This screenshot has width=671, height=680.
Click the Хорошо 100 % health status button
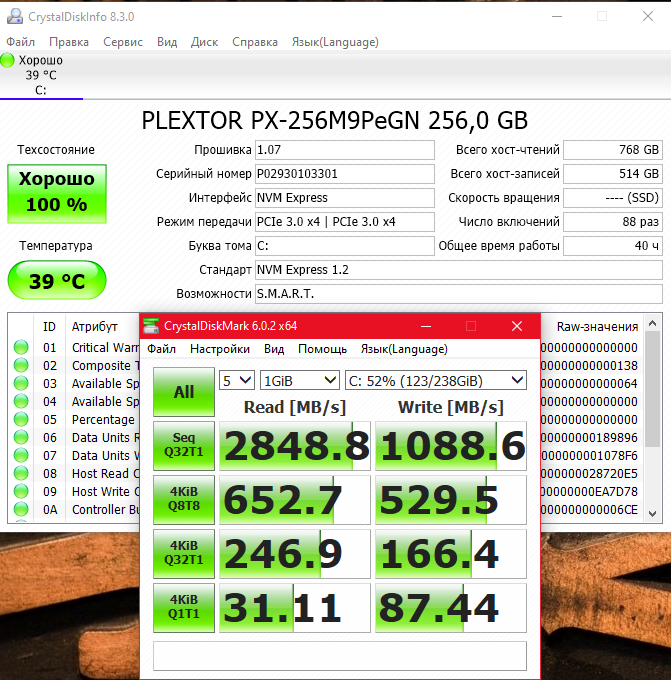coord(57,194)
